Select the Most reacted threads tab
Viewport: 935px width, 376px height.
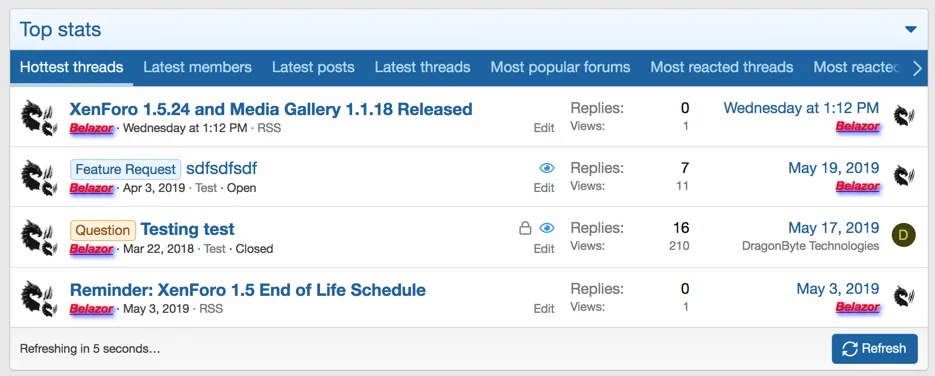[722, 67]
